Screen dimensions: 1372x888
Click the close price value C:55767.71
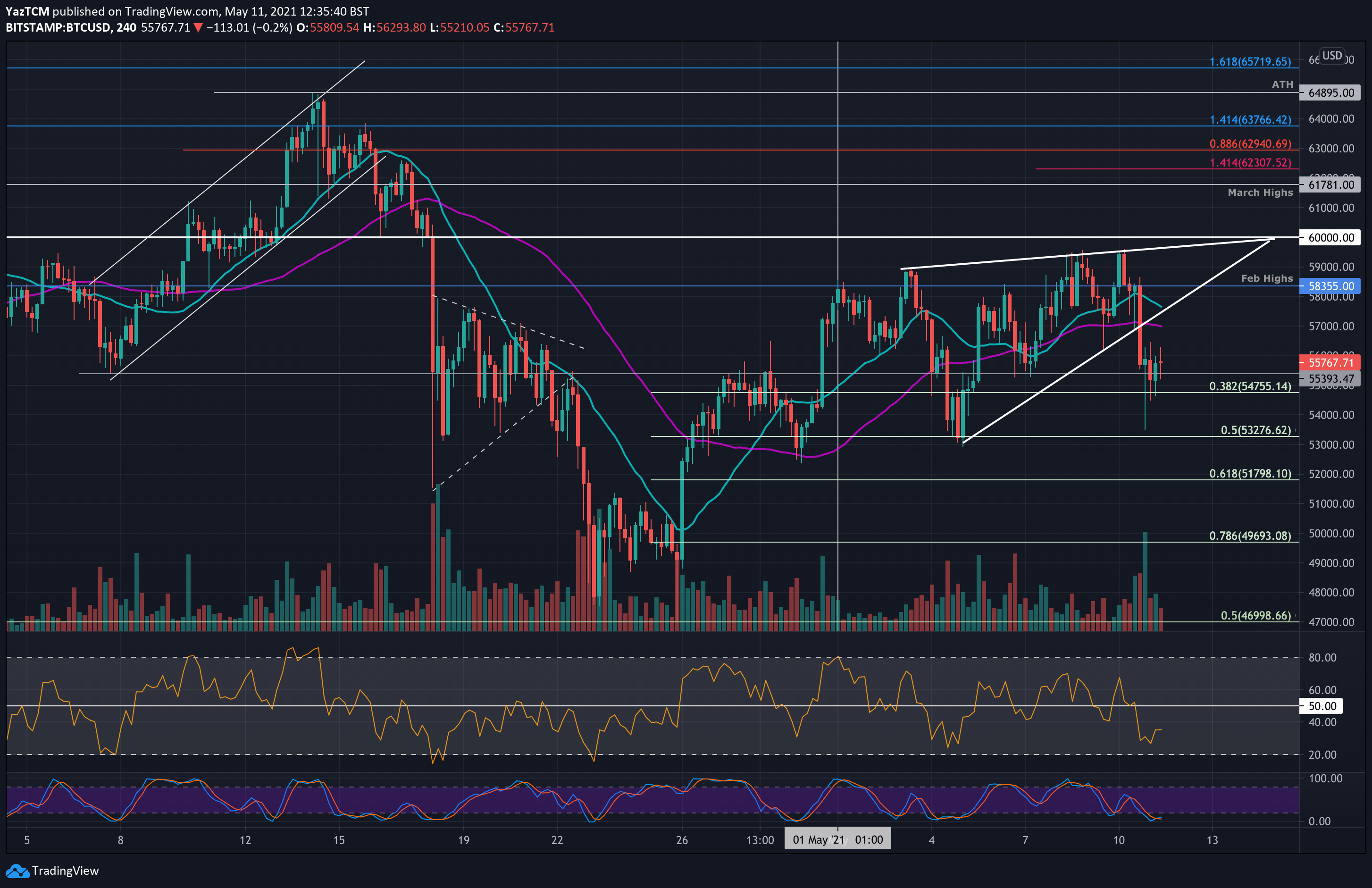coord(524,28)
